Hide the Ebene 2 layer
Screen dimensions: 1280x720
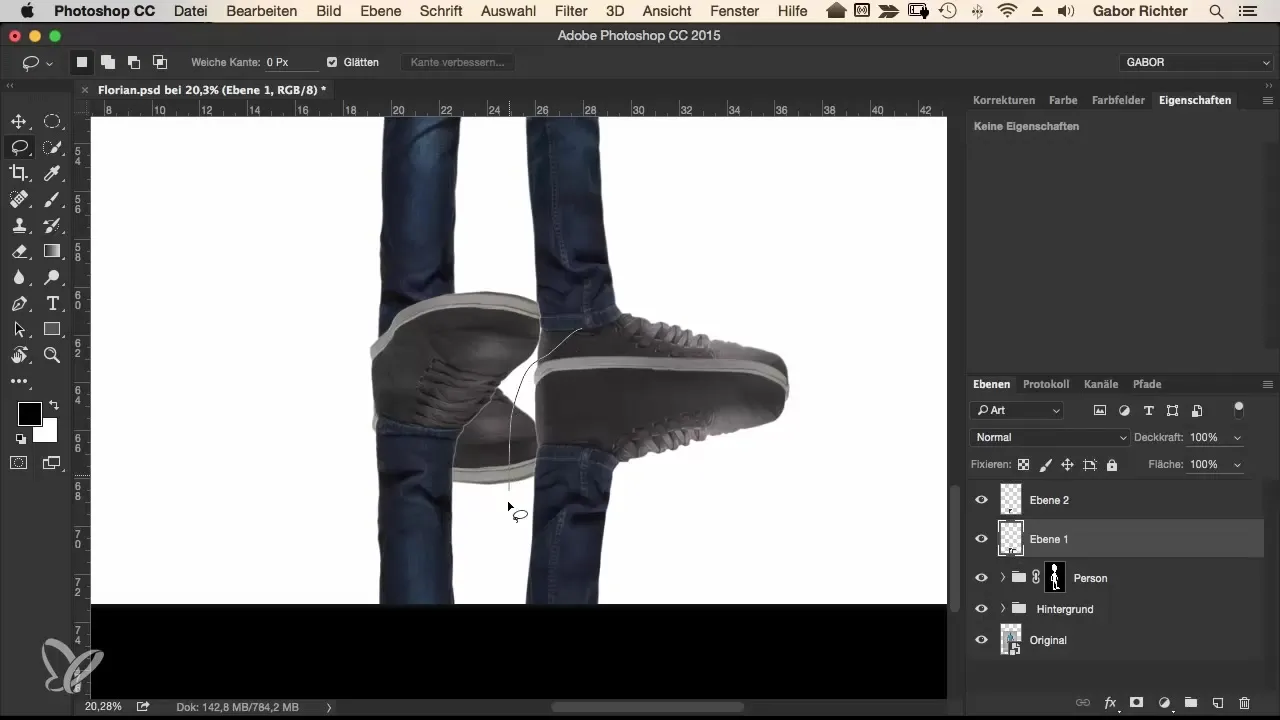pos(981,500)
